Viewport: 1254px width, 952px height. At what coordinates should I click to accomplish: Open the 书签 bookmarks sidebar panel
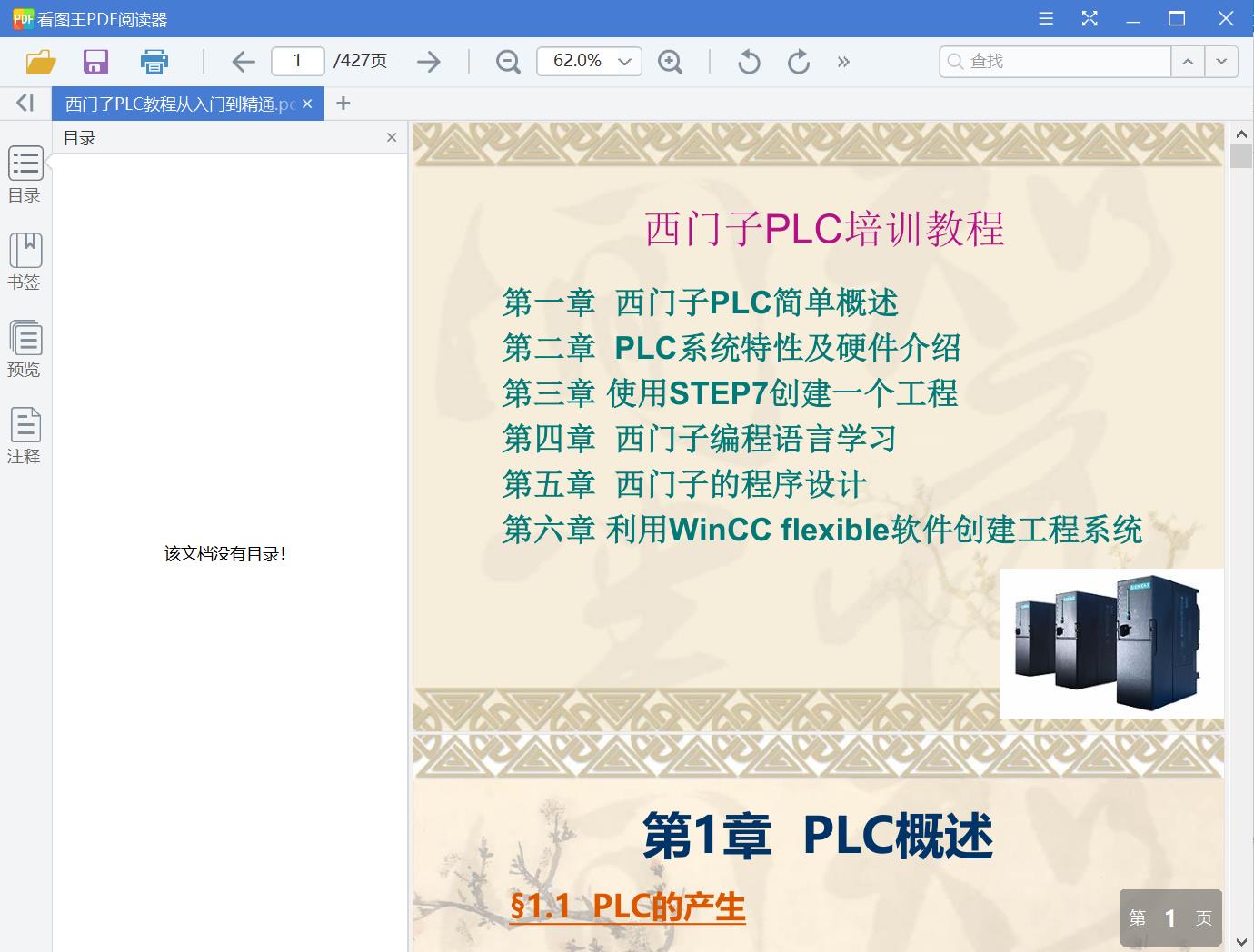pos(25,262)
